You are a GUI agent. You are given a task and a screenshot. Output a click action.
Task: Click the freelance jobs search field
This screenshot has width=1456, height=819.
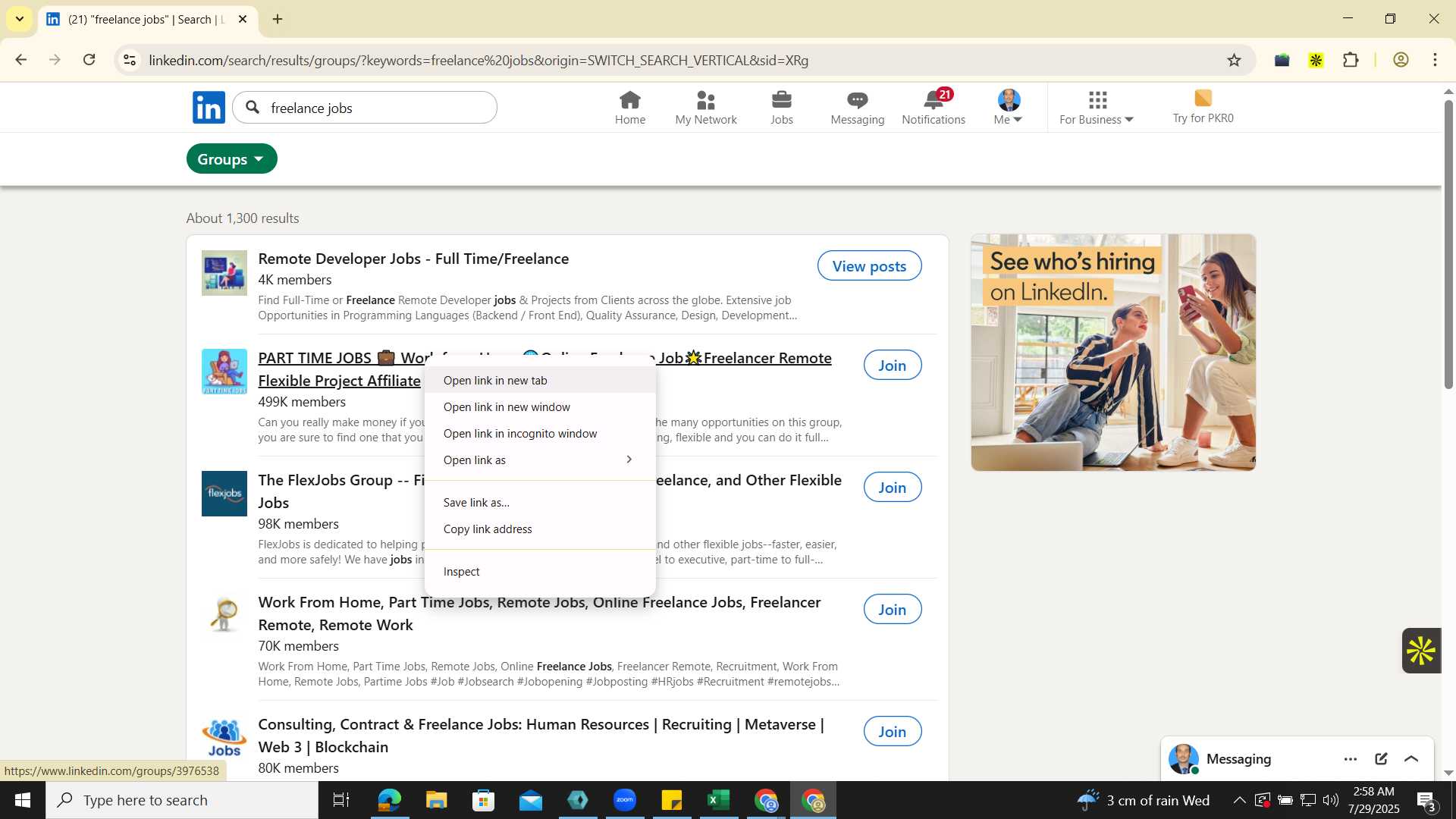tap(365, 108)
